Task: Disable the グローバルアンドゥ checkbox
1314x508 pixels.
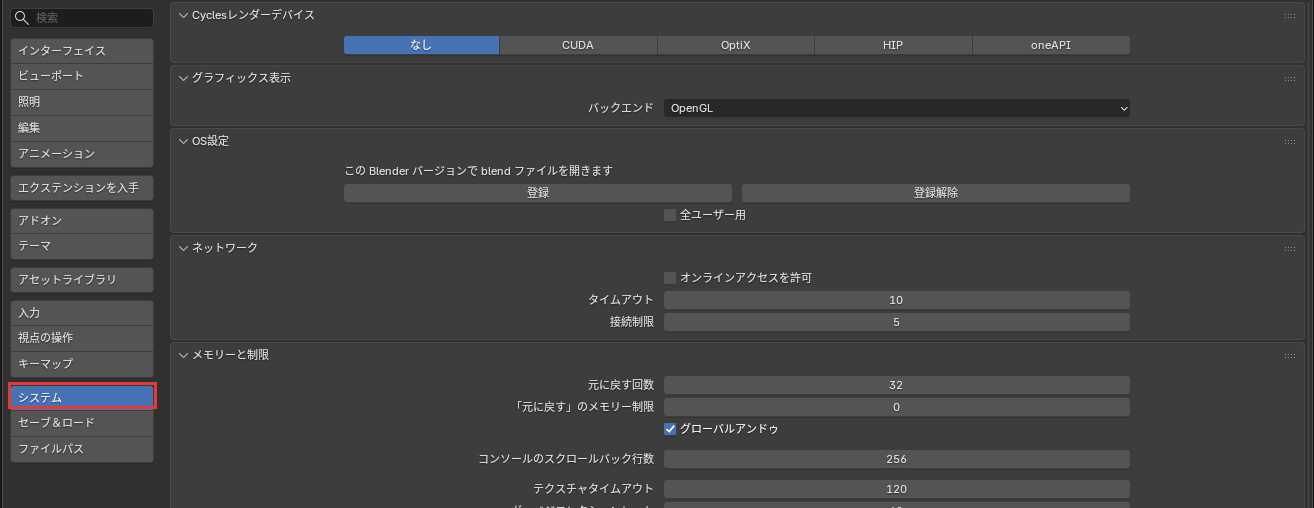Action: tap(670, 429)
